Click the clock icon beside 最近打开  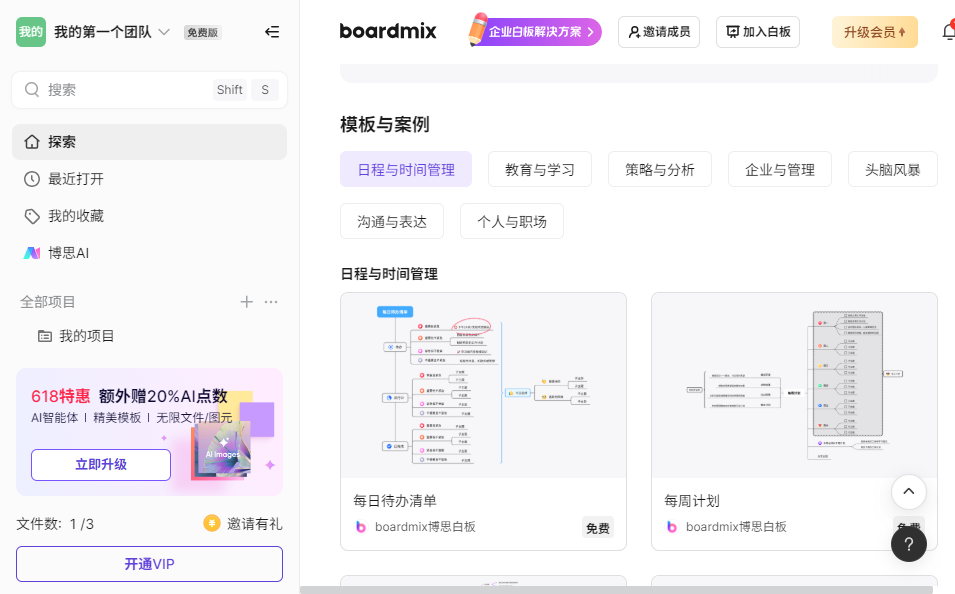[x=32, y=179]
